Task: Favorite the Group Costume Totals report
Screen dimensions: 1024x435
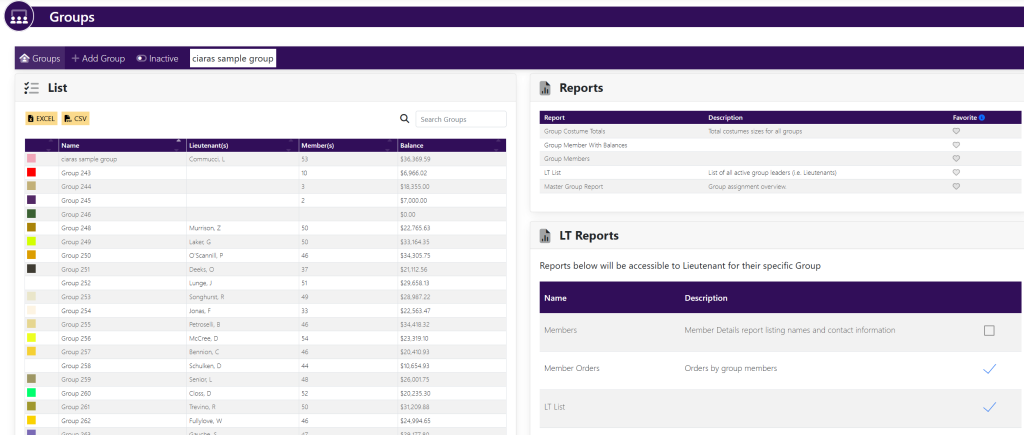Action: 956,131
